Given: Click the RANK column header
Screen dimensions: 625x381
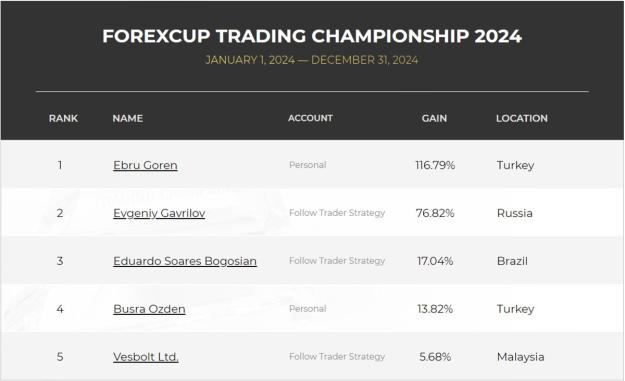Looking at the screenshot, I should (63, 118).
